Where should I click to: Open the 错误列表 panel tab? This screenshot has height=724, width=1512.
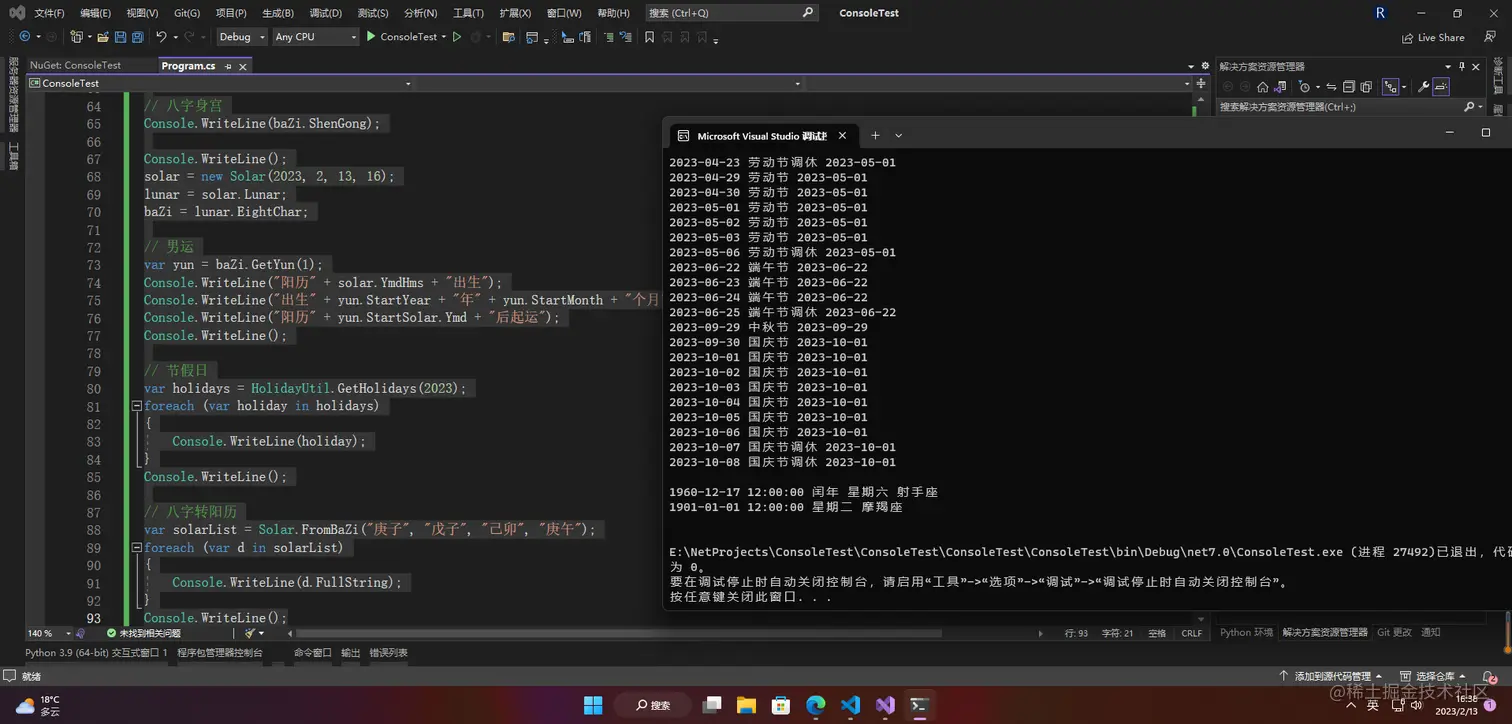coord(388,653)
